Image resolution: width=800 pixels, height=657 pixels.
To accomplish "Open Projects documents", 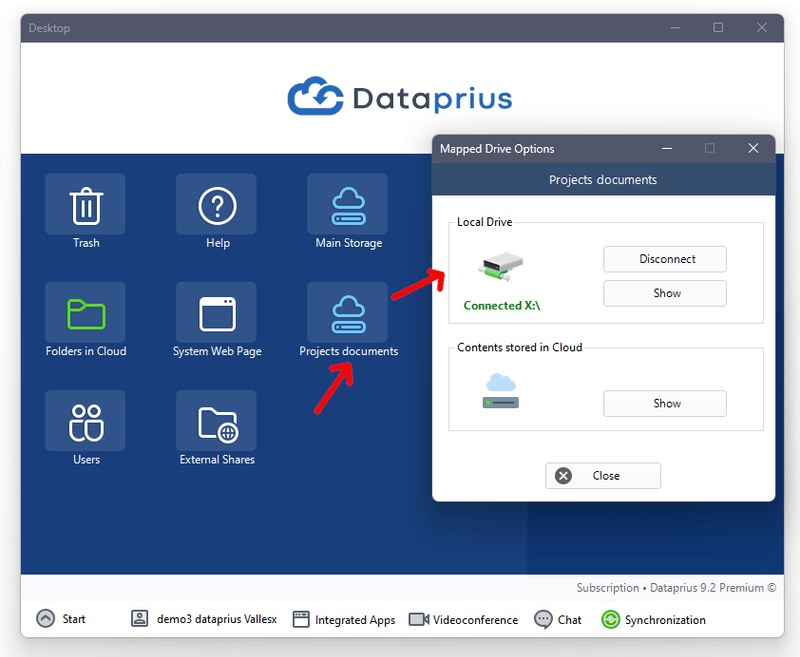I will (x=347, y=313).
